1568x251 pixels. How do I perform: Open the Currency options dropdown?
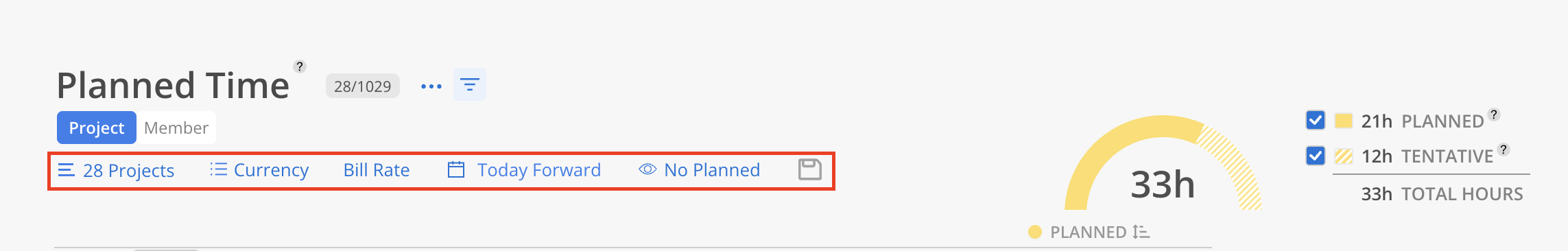coord(259,169)
